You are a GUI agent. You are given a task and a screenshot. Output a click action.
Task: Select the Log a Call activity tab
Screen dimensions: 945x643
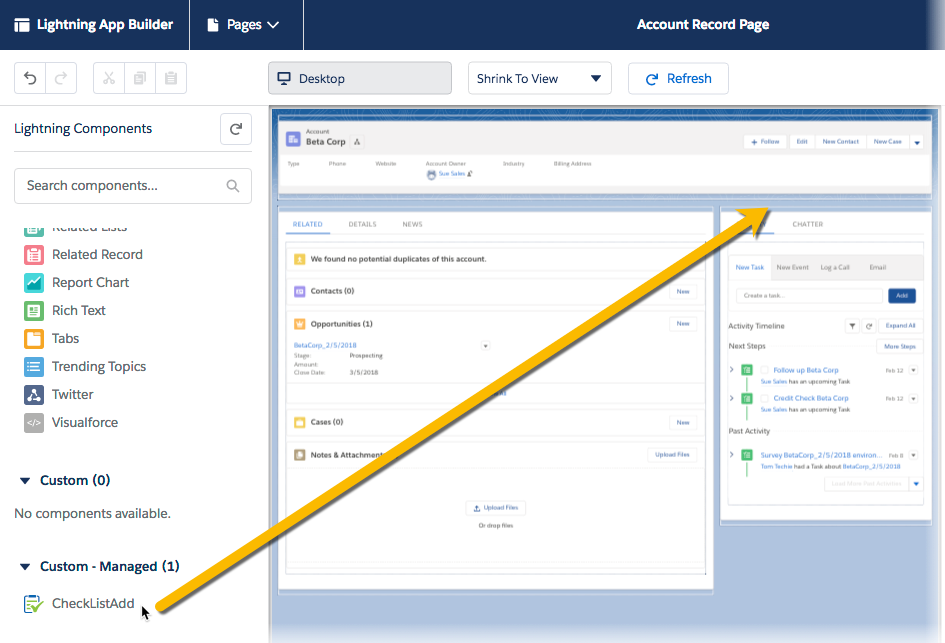[x=835, y=268]
